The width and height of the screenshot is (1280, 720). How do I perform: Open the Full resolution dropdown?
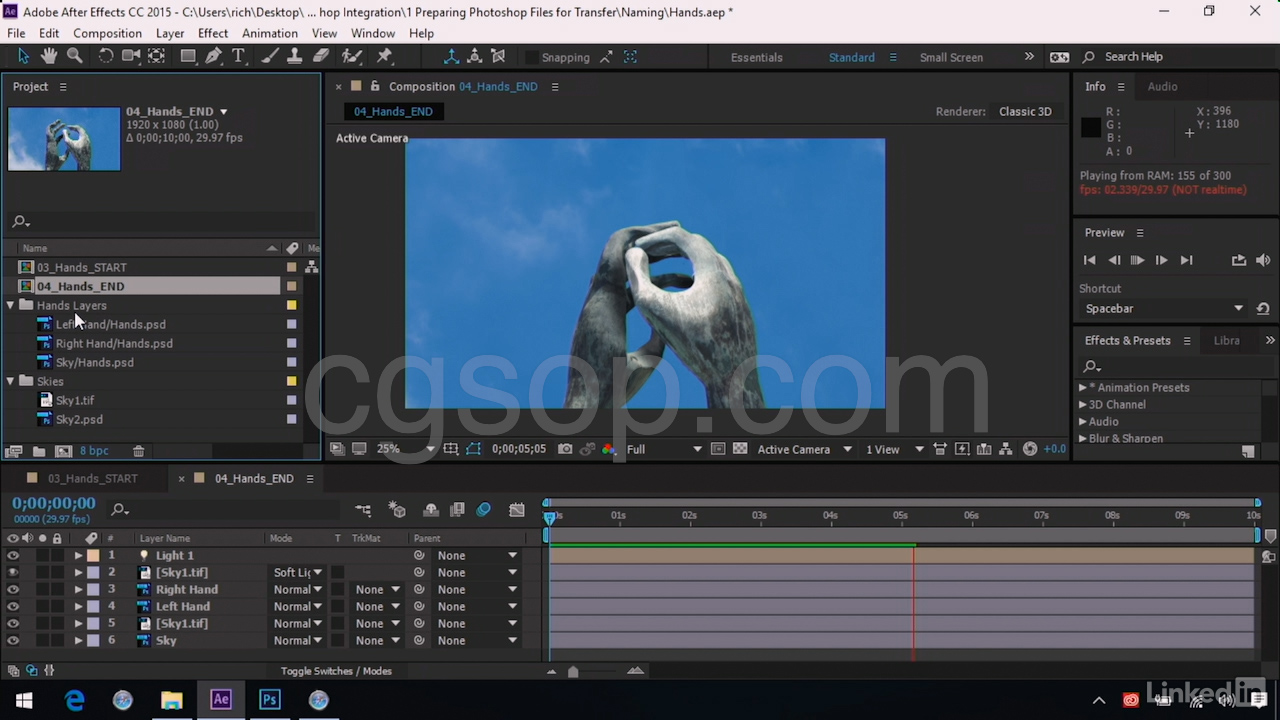coord(664,449)
